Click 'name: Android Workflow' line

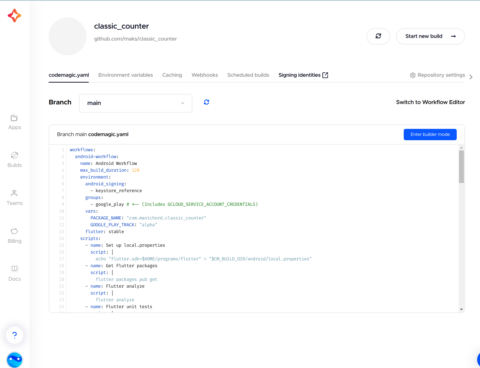point(108,163)
